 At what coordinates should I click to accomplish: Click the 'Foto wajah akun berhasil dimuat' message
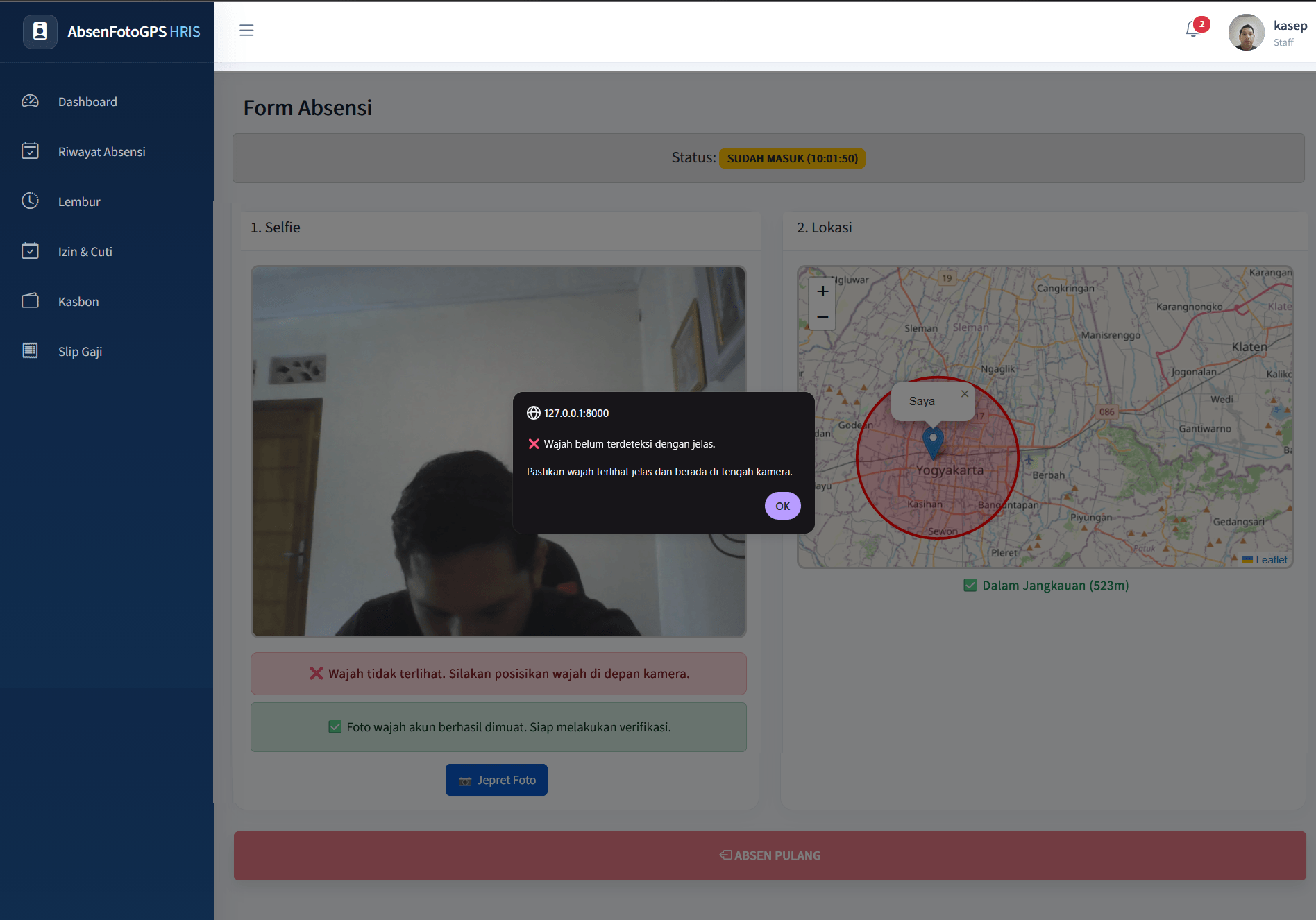click(x=498, y=727)
